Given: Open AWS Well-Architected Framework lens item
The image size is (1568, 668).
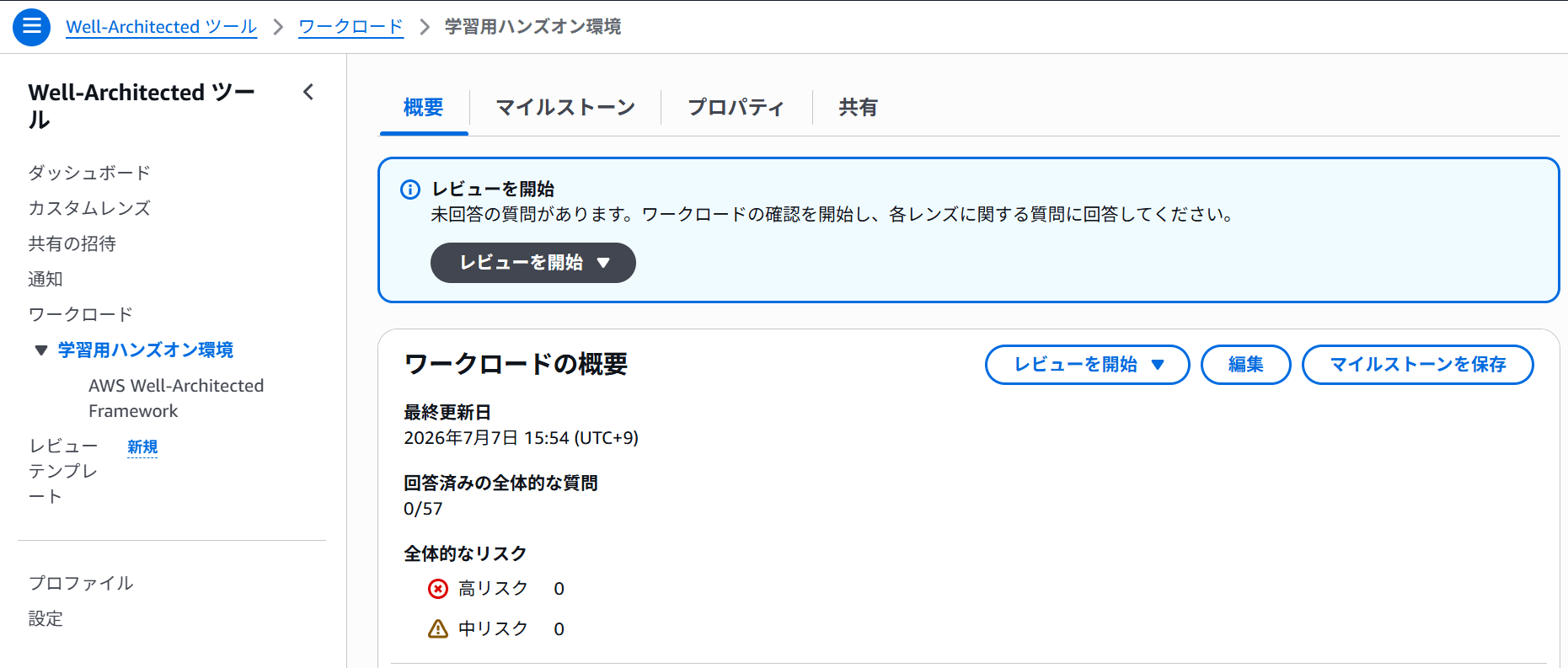Looking at the screenshot, I should coord(176,398).
